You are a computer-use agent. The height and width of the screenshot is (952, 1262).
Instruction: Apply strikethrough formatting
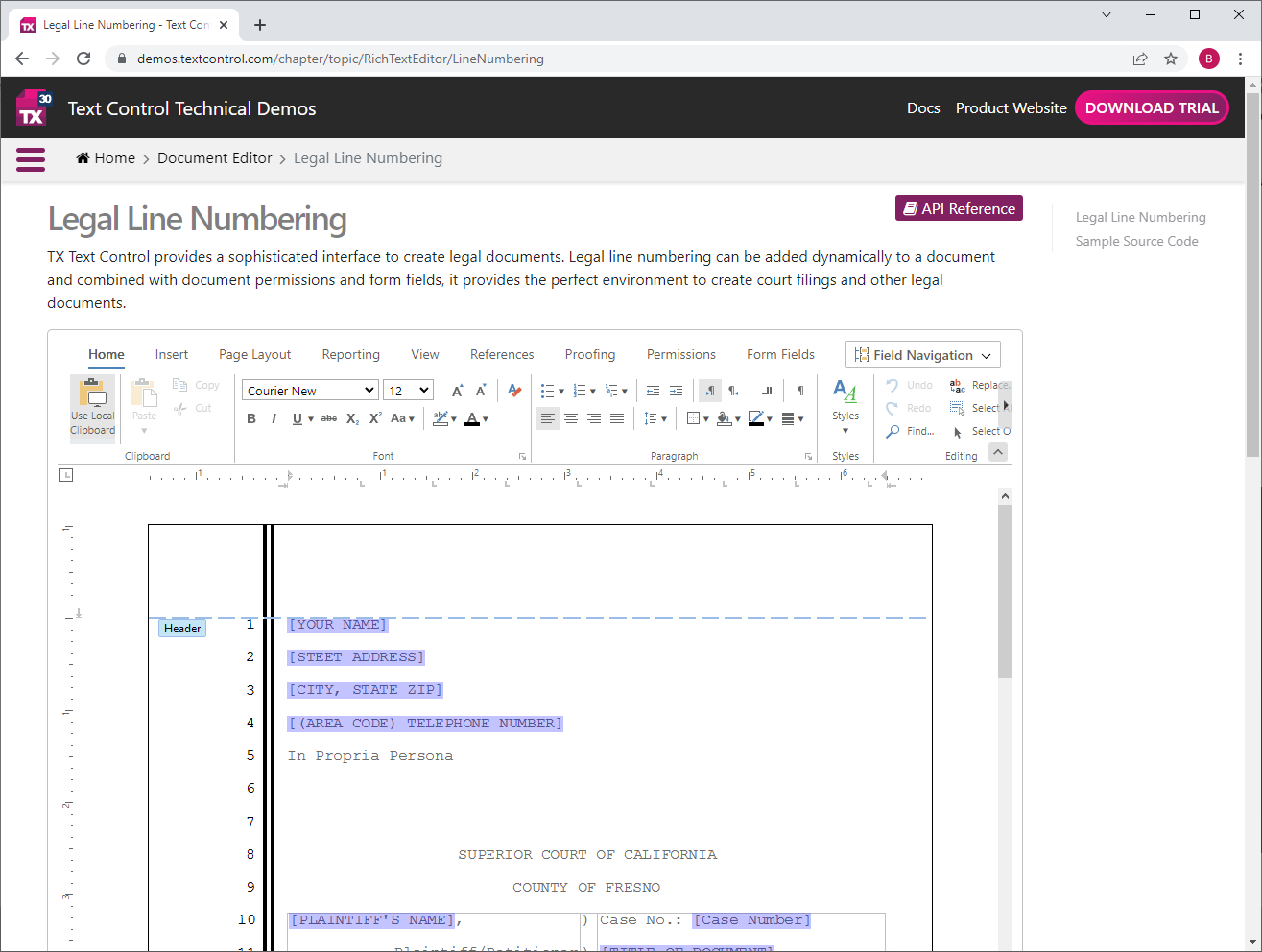click(x=329, y=418)
